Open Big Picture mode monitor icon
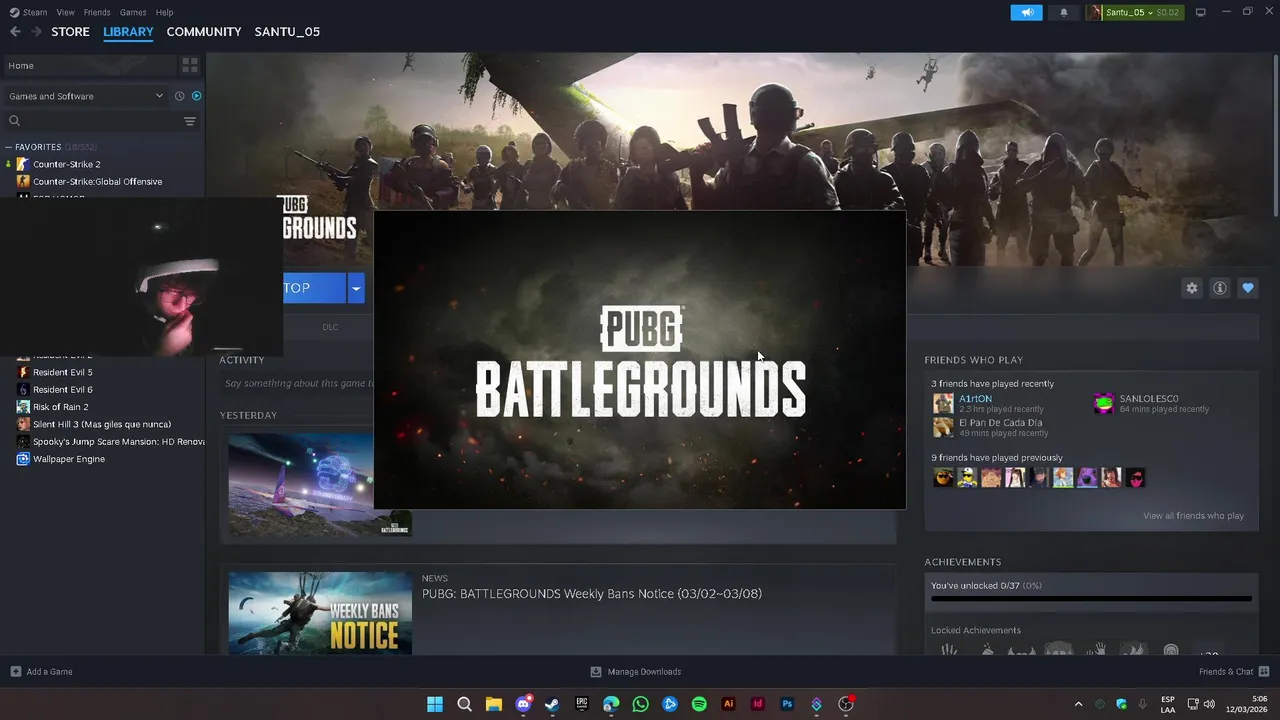The width and height of the screenshot is (1280, 720). [x=1201, y=12]
